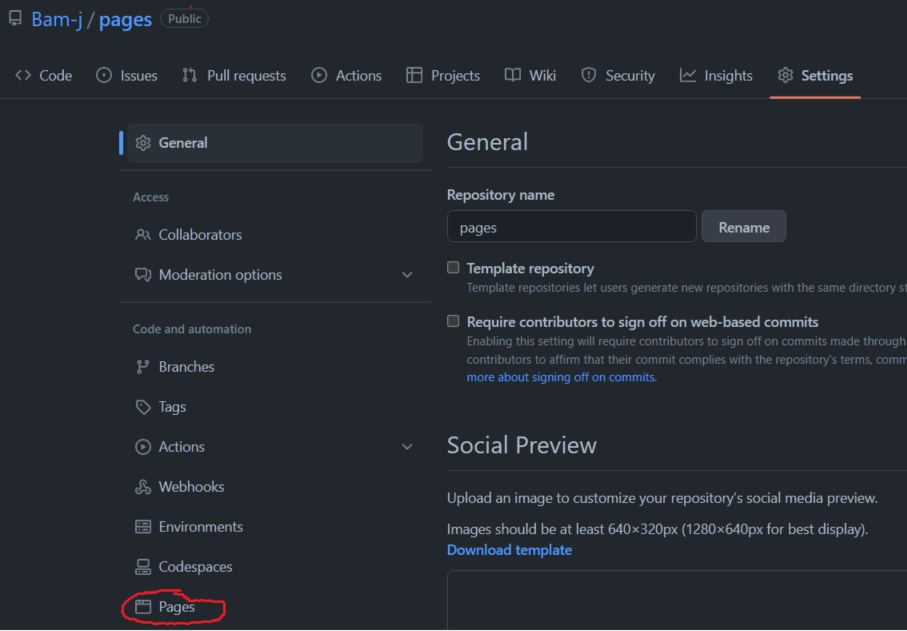Click the Social Preview image upload box
The width and height of the screenshot is (907, 631).
677,600
